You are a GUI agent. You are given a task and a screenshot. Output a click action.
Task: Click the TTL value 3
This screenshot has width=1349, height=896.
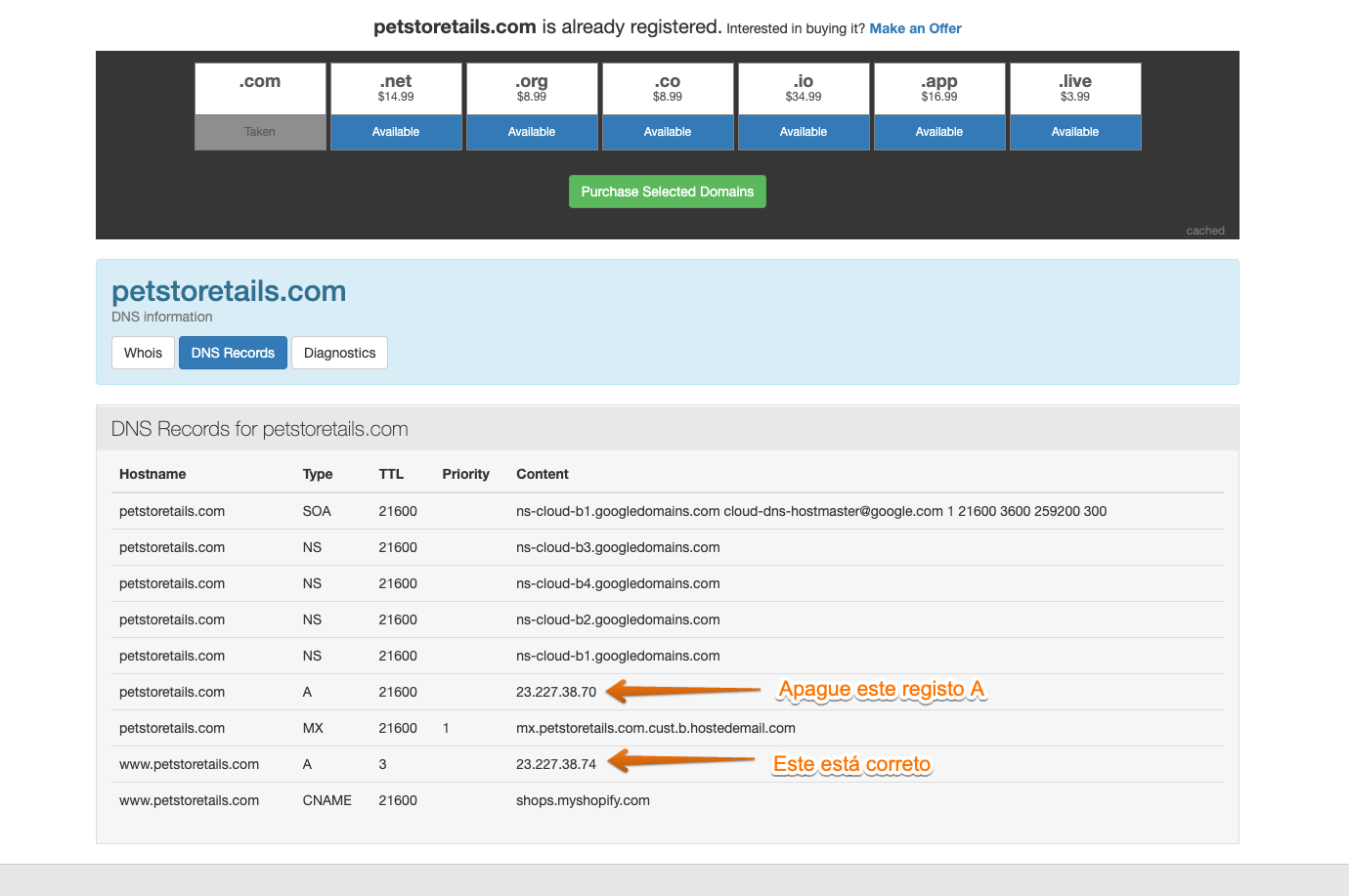pyautogui.click(x=382, y=764)
